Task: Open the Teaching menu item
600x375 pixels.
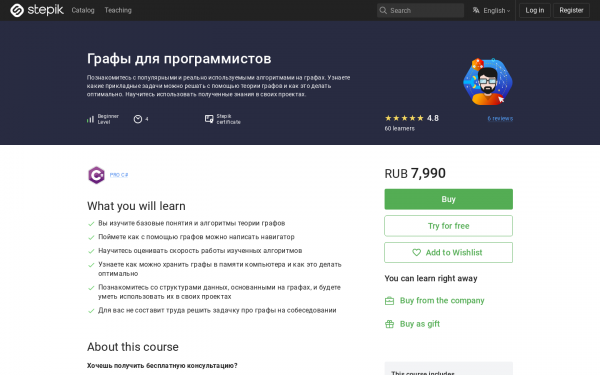Action: (118, 10)
